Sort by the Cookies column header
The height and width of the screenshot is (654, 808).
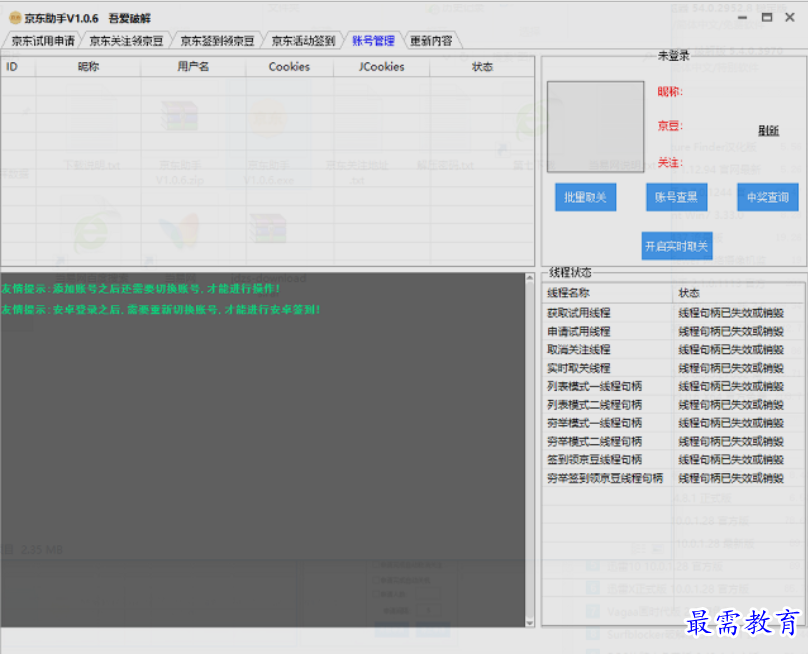point(289,66)
